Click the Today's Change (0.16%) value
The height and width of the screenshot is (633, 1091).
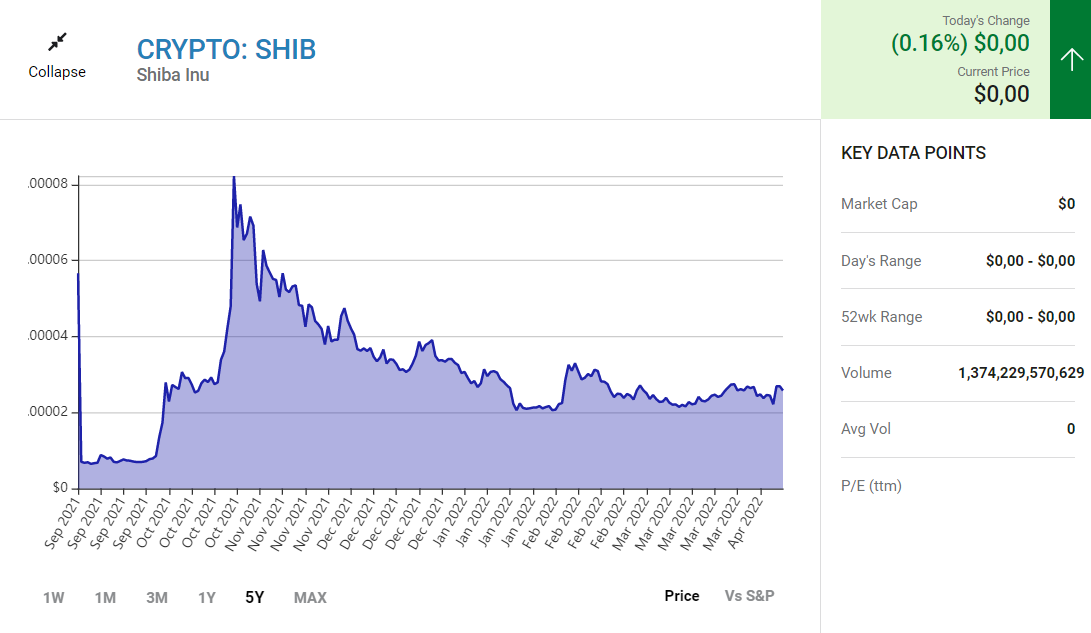[x=960, y=43]
